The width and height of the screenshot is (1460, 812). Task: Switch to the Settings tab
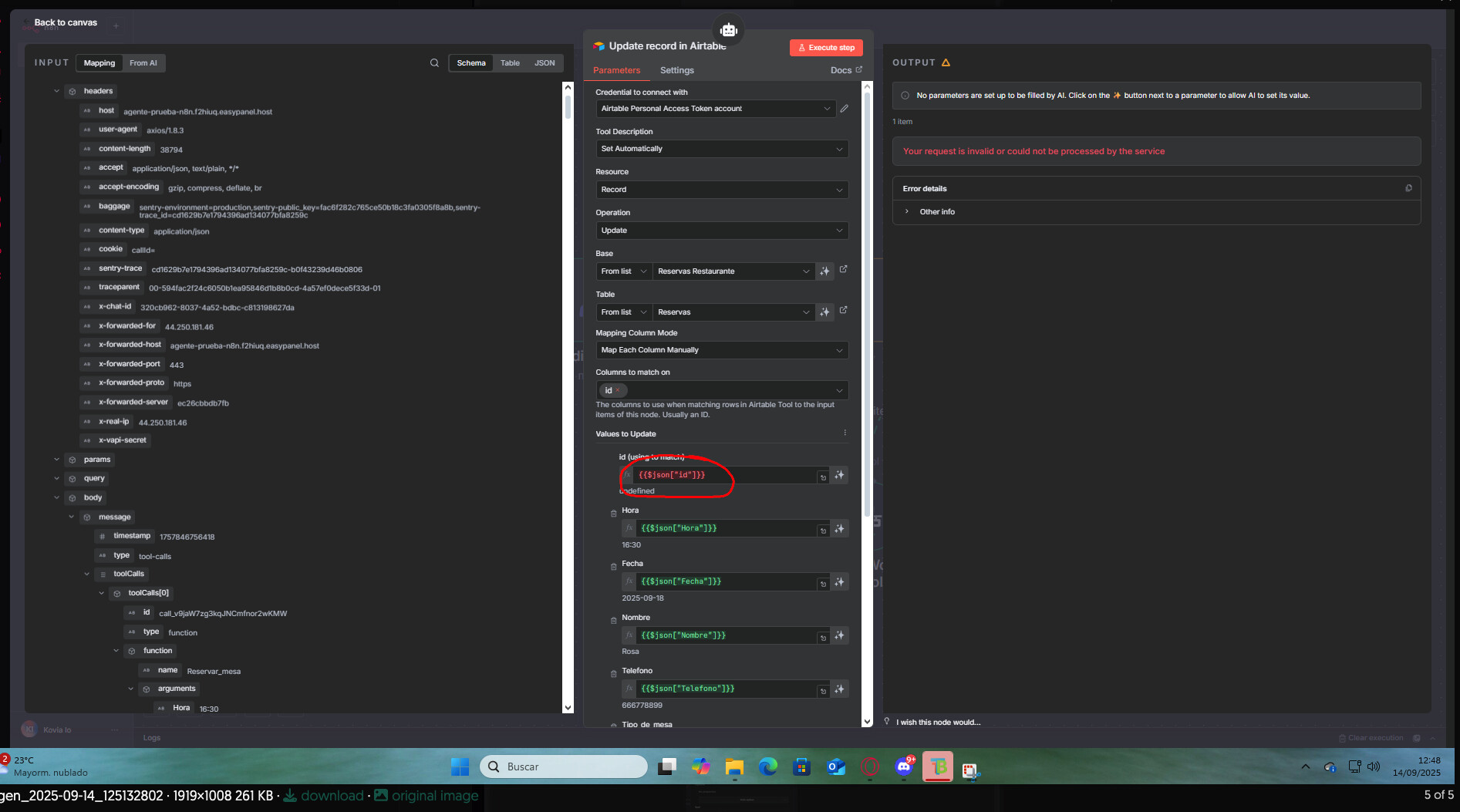coord(677,70)
